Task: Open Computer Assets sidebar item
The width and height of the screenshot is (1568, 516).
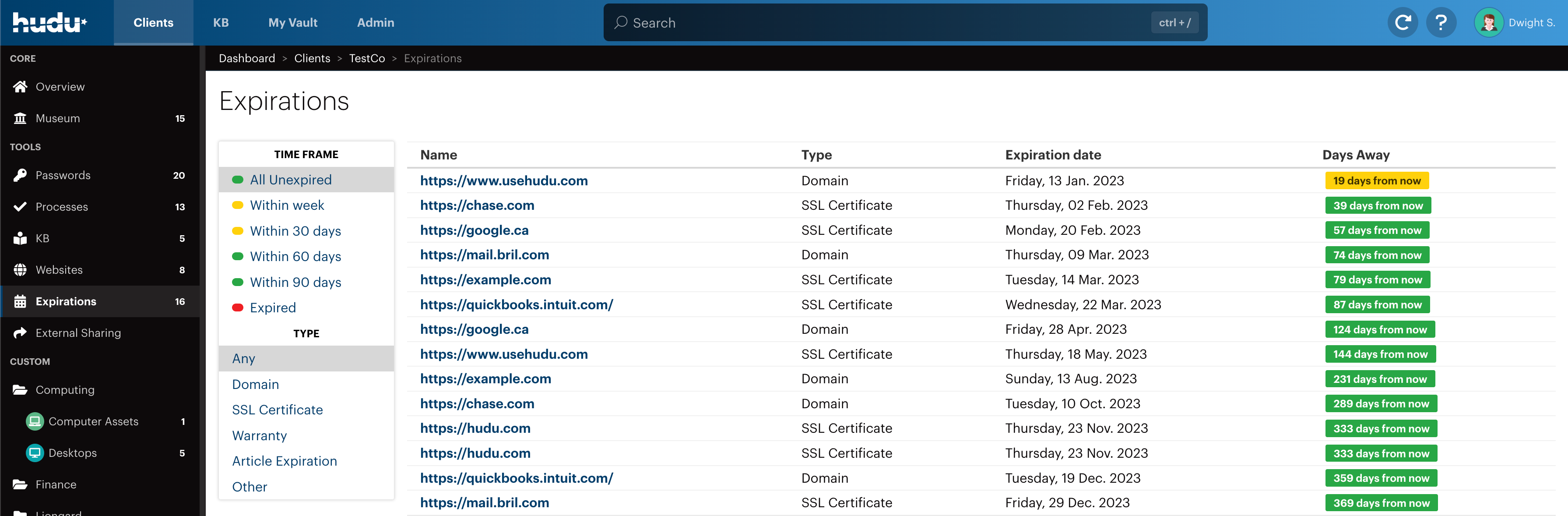Action: click(x=100, y=421)
